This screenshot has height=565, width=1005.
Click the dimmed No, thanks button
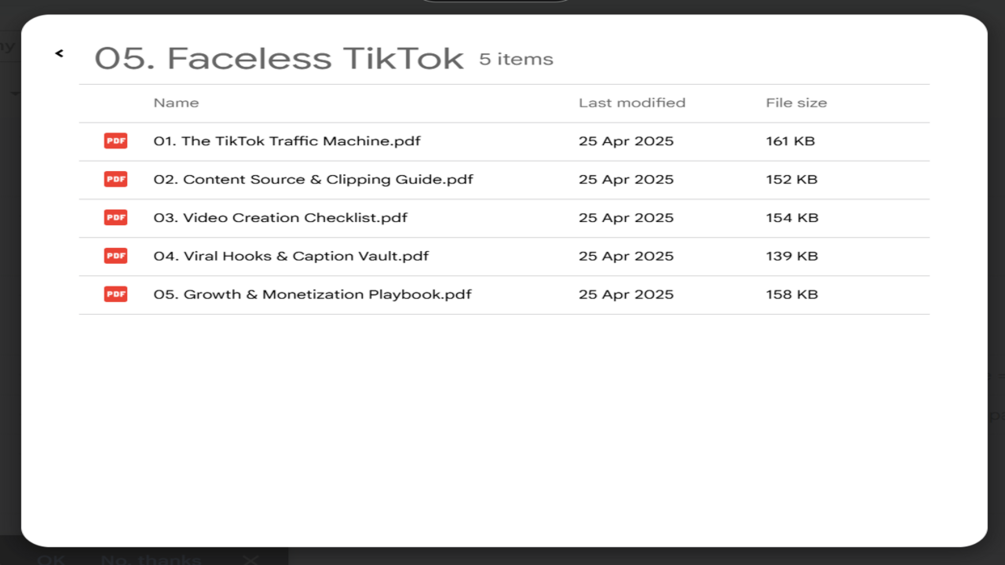click(151, 559)
